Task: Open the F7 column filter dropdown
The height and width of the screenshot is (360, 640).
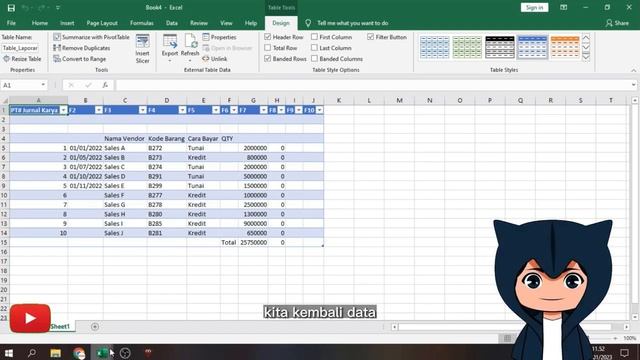Action: [264, 110]
